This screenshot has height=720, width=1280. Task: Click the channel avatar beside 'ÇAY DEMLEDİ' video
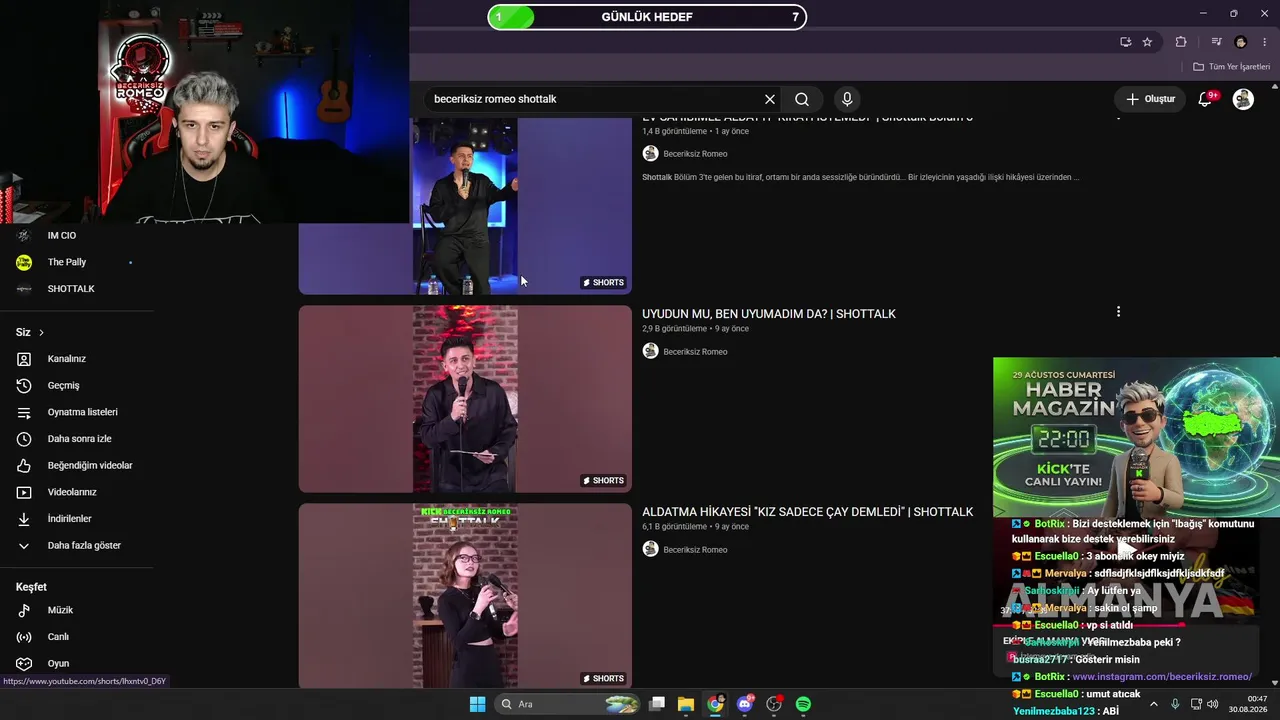click(x=650, y=549)
